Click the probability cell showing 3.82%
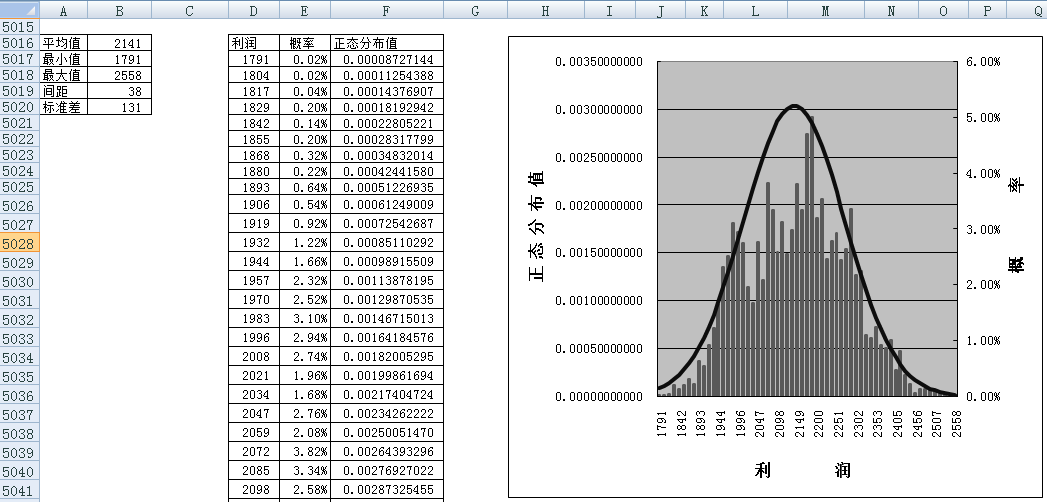This screenshot has height=502, width=1047. pyautogui.click(x=304, y=451)
